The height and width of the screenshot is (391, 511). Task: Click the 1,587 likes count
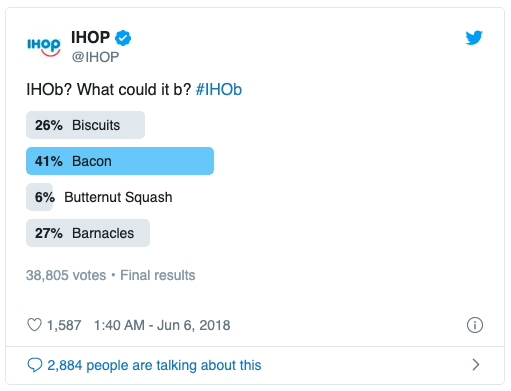tap(64, 325)
